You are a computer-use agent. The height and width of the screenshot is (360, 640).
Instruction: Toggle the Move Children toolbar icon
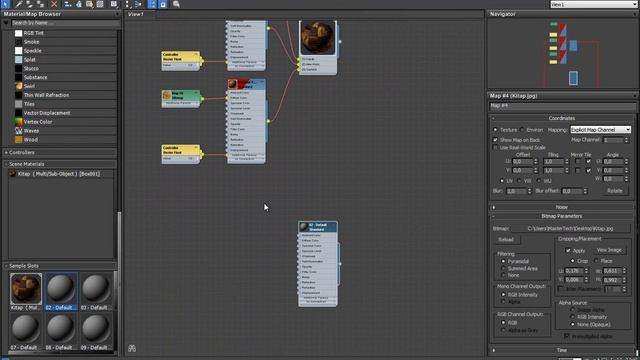[68, 4]
